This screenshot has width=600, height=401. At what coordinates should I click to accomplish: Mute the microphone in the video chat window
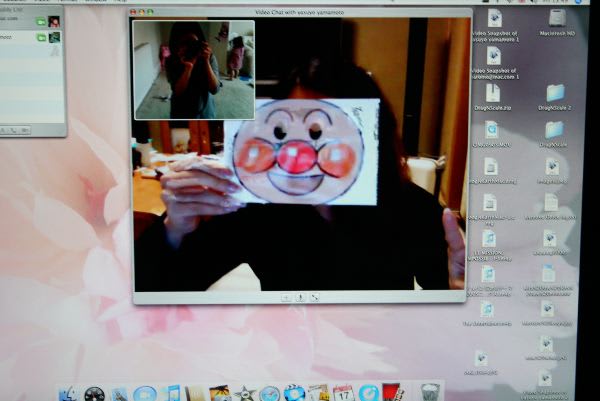(x=300, y=297)
